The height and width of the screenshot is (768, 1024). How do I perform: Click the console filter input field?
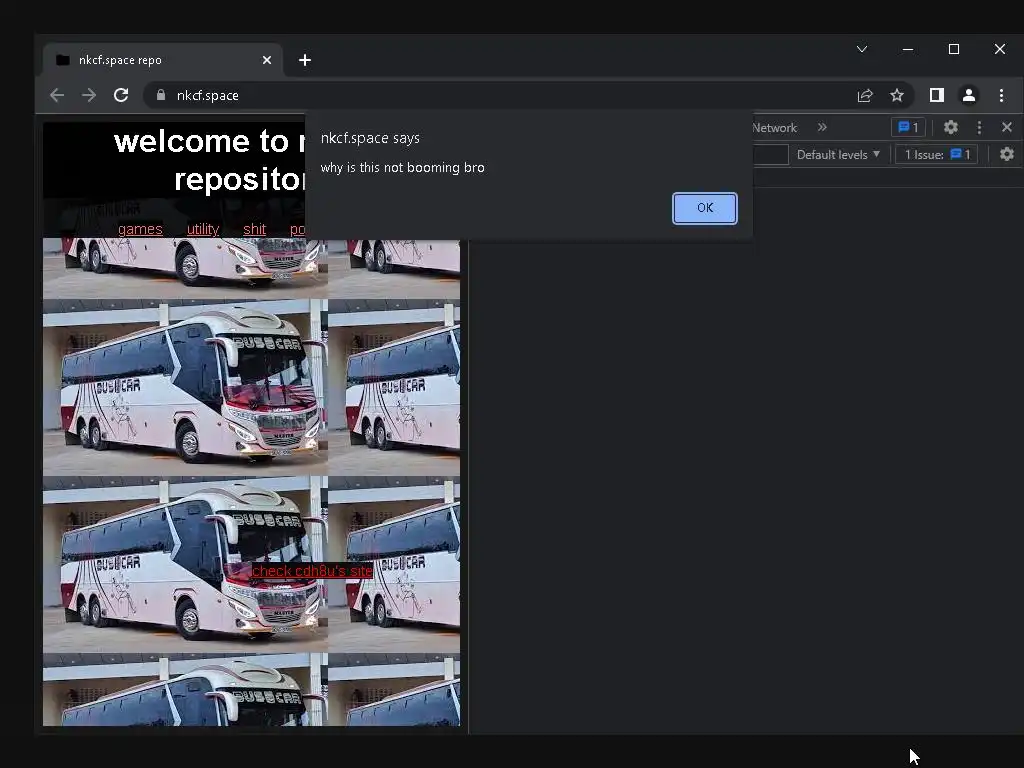[x=771, y=155]
